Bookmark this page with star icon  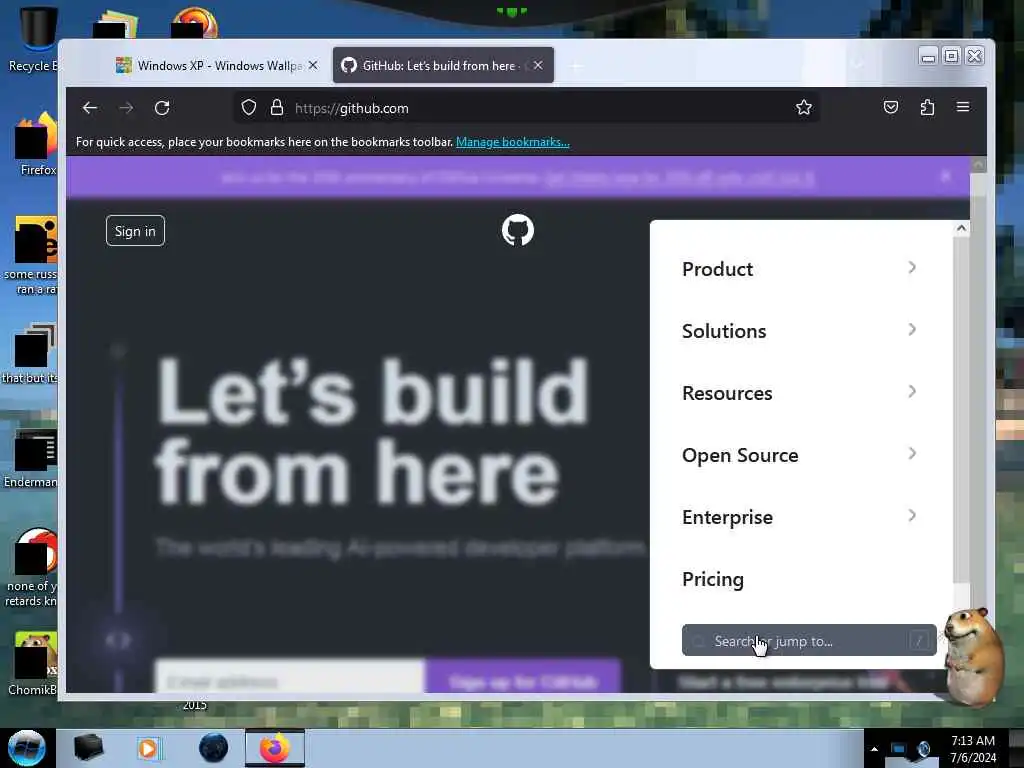(x=804, y=108)
